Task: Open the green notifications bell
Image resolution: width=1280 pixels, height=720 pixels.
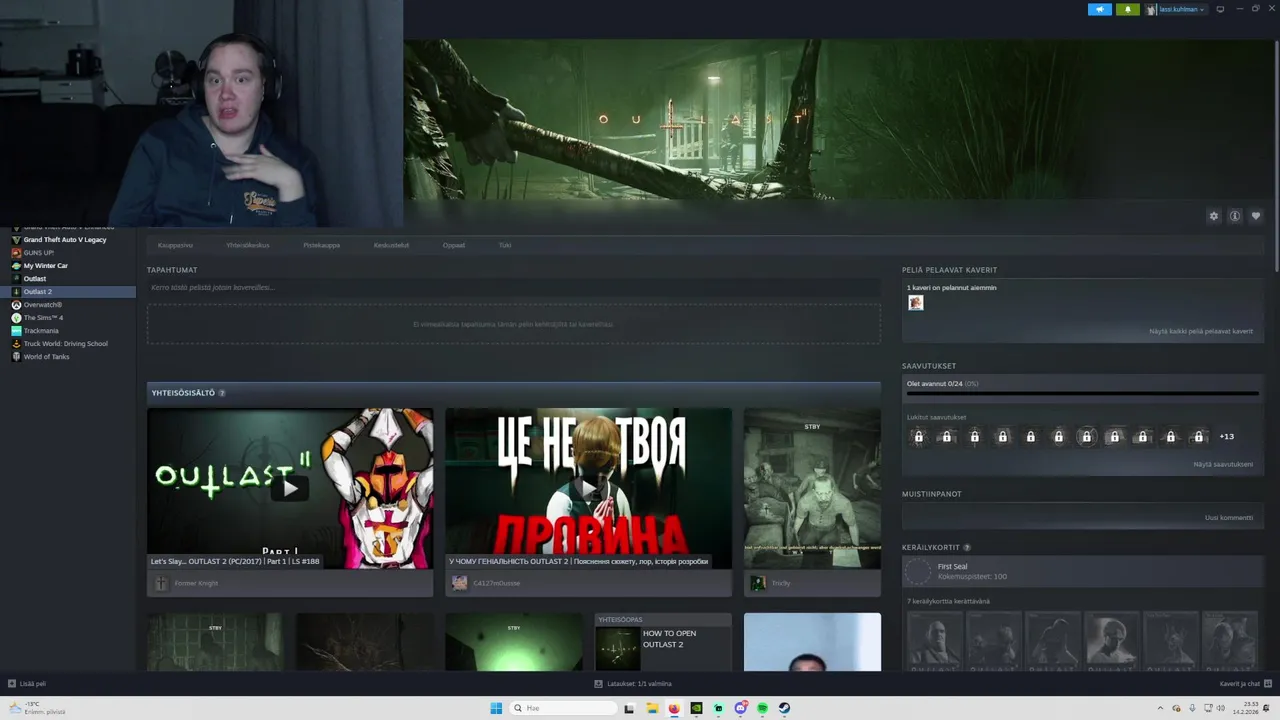Action: (x=1128, y=9)
